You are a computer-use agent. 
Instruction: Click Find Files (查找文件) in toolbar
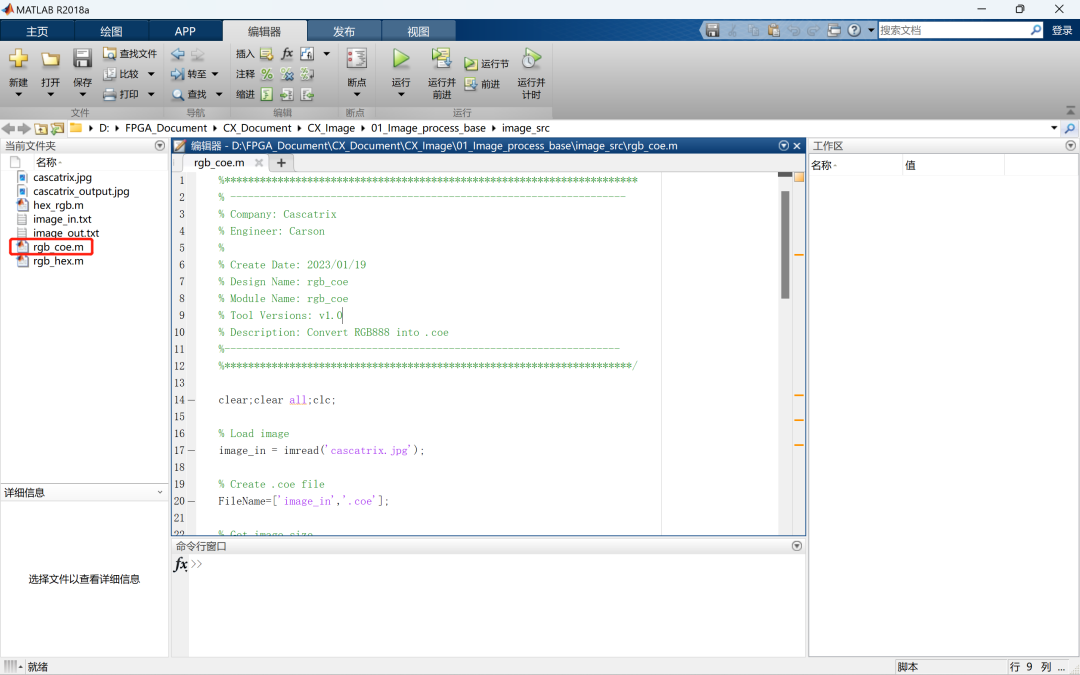(130, 54)
